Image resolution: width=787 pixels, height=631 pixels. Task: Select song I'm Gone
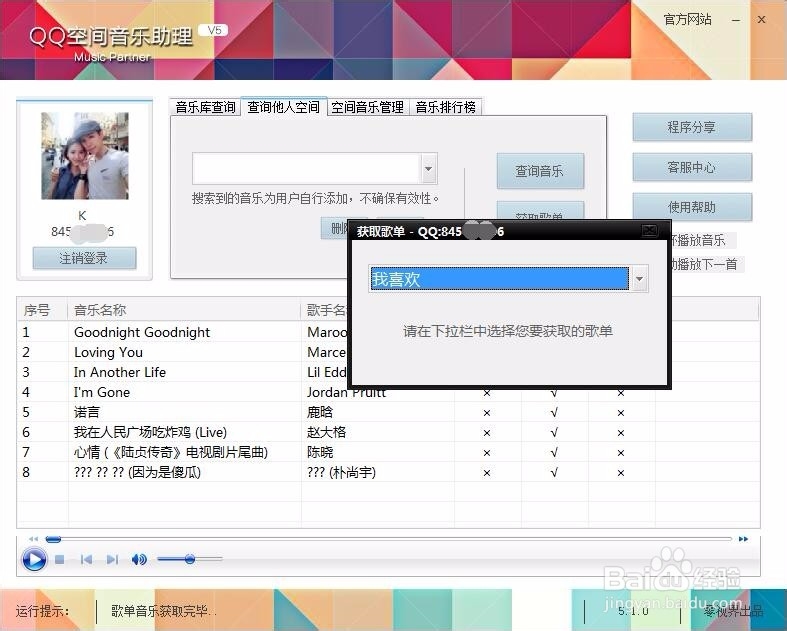click(x=102, y=393)
